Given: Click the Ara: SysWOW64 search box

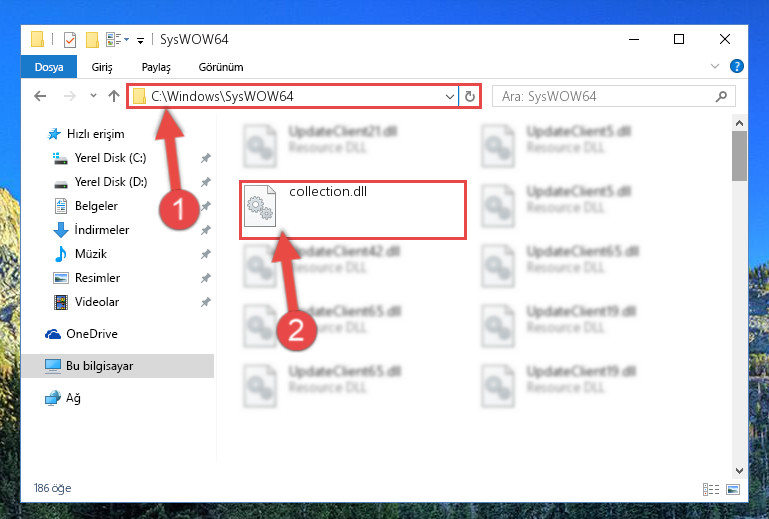Looking at the screenshot, I should (614, 96).
